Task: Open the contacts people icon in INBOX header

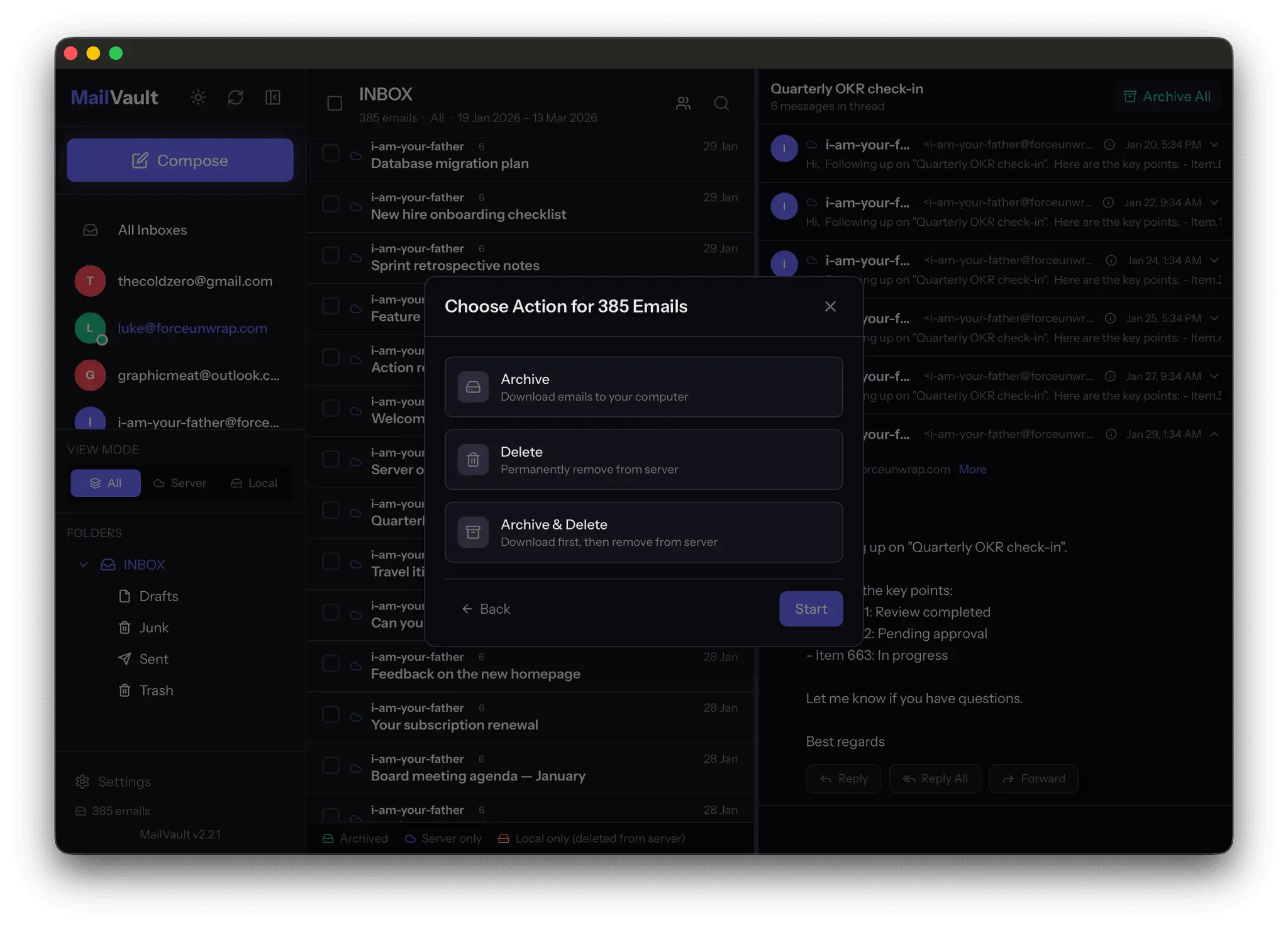Action: [683, 103]
